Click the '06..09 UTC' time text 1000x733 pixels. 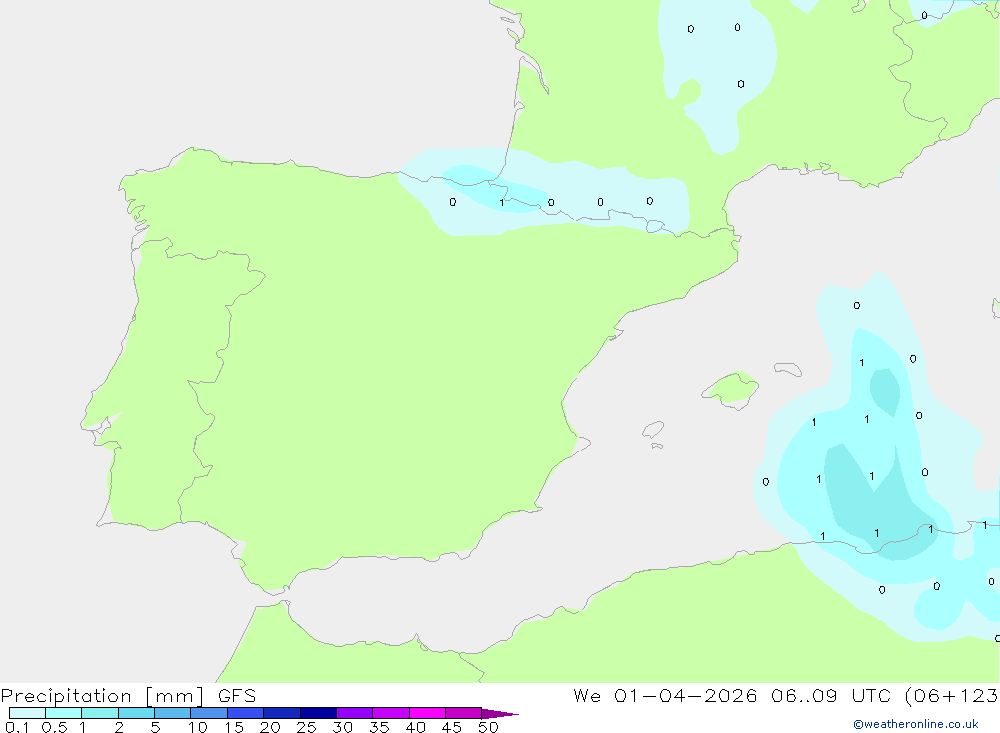pos(831,696)
